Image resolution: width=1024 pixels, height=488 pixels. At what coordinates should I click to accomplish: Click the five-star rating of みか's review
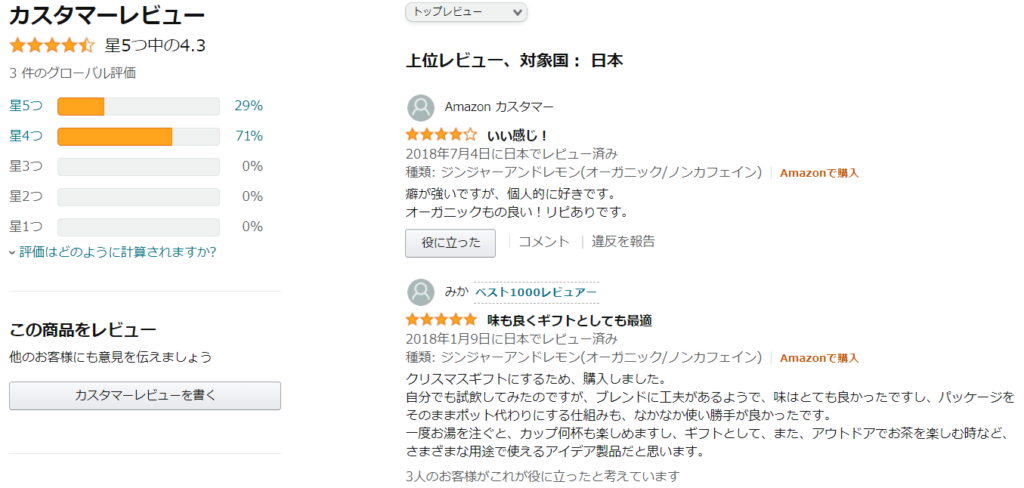[441, 320]
